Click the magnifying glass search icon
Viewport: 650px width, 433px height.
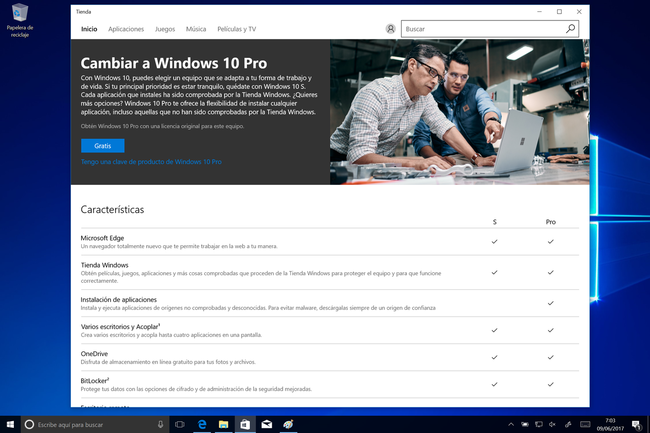pos(570,29)
